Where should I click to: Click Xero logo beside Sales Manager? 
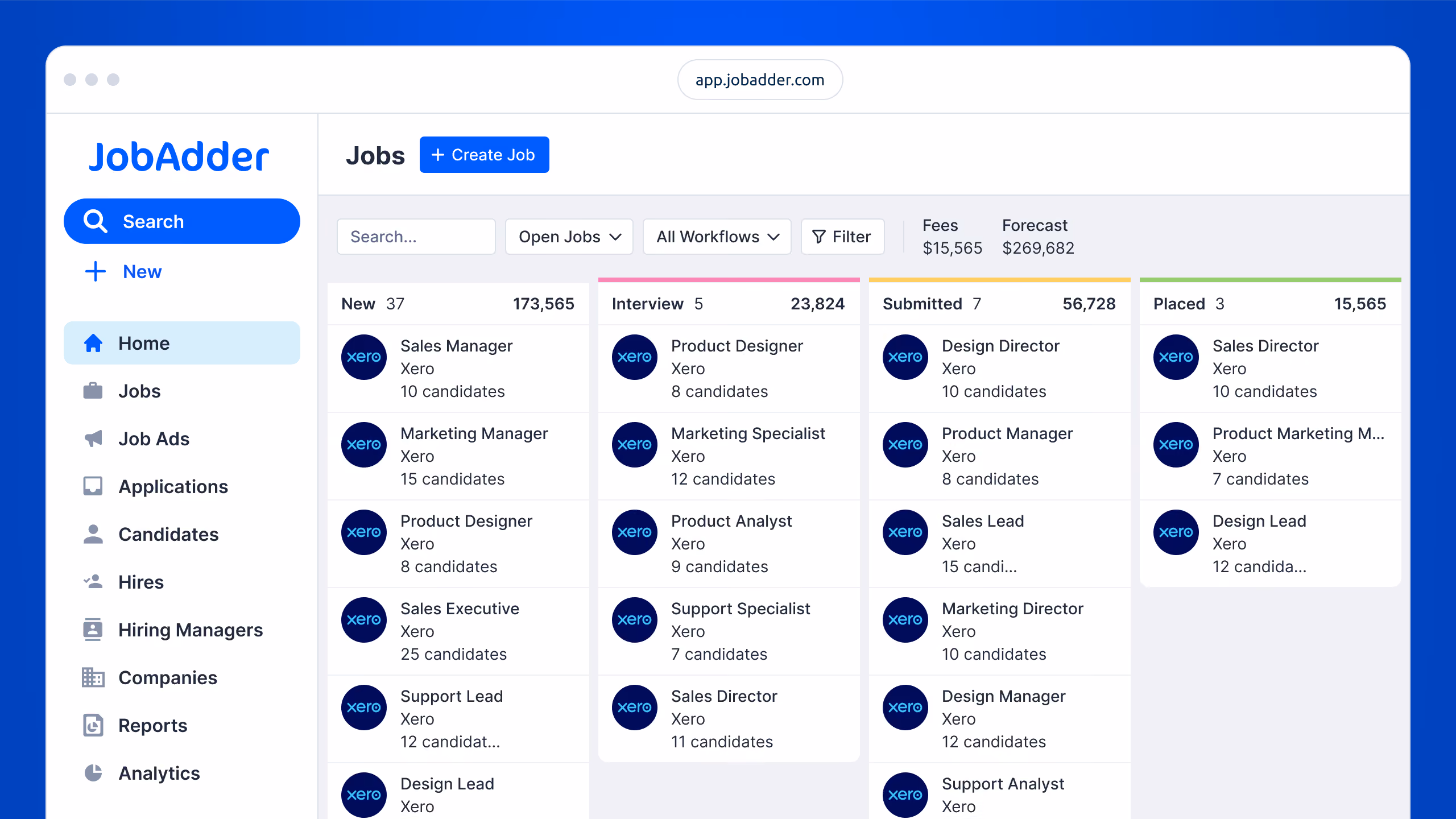tap(364, 357)
